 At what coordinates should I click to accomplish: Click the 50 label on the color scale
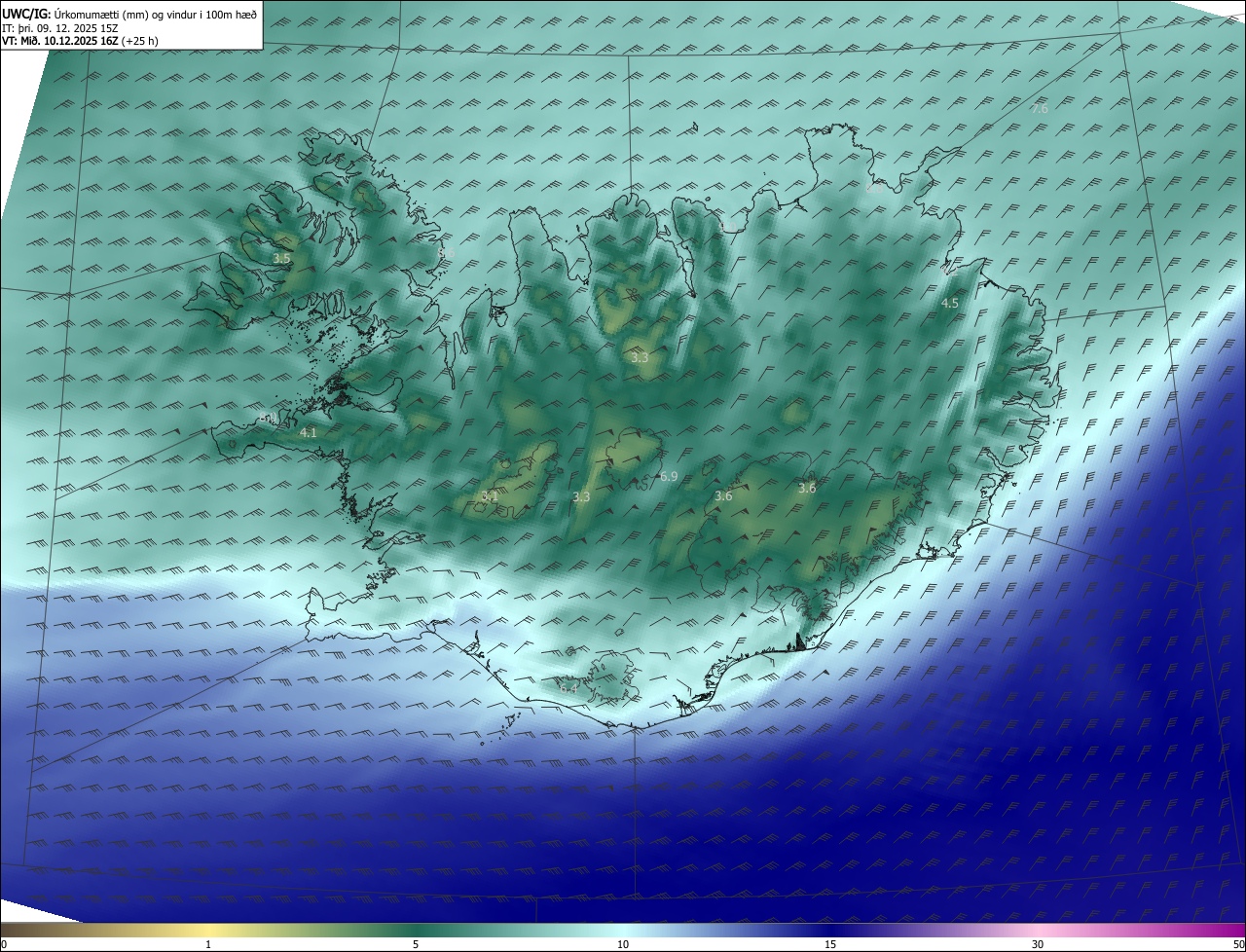[1238, 944]
